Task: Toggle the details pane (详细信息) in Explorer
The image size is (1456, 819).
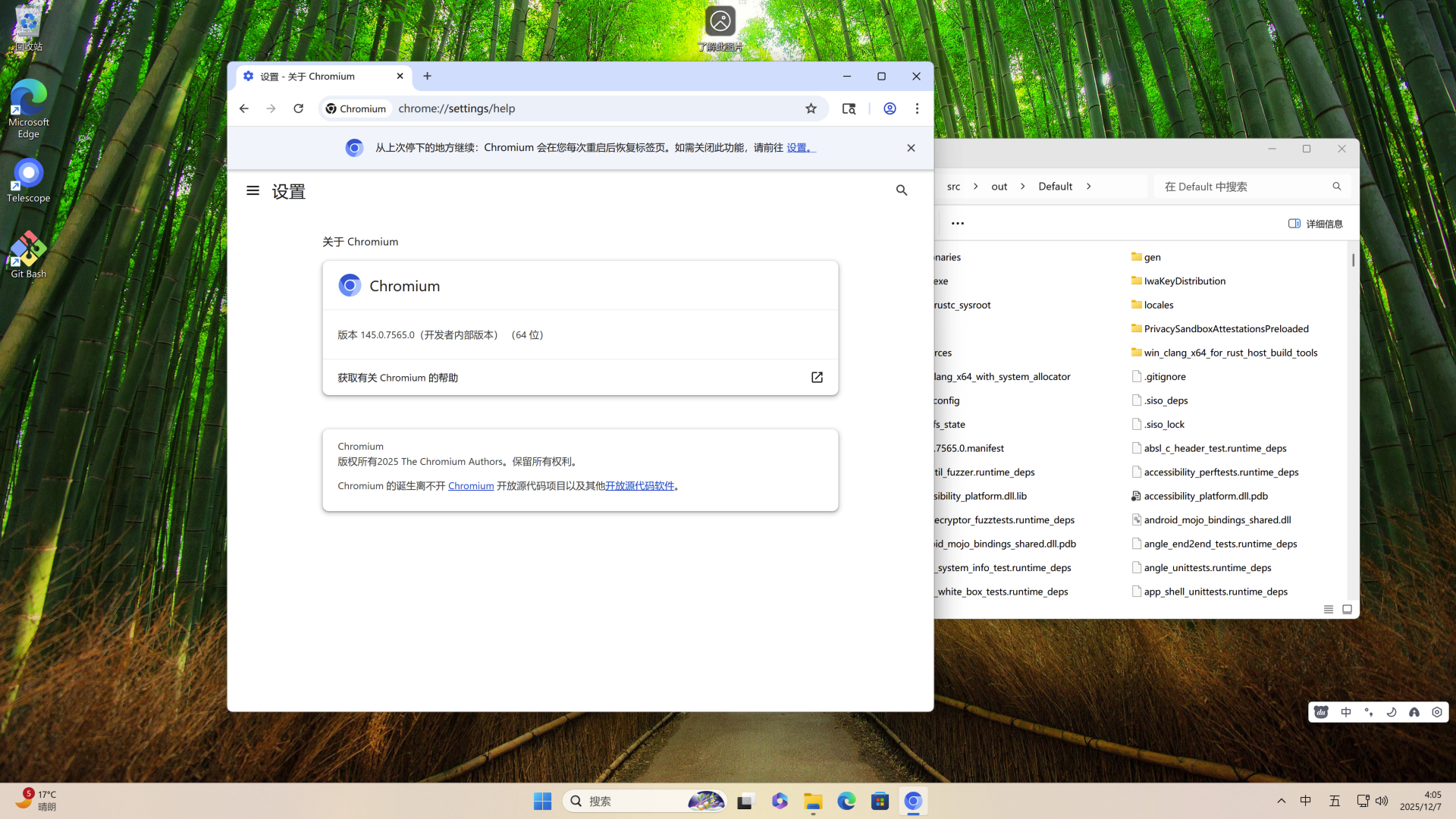Action: point(1315,224)
